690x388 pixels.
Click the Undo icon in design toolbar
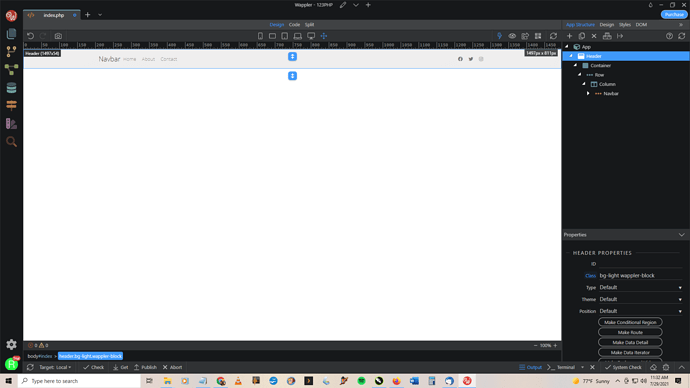[30, 36]
